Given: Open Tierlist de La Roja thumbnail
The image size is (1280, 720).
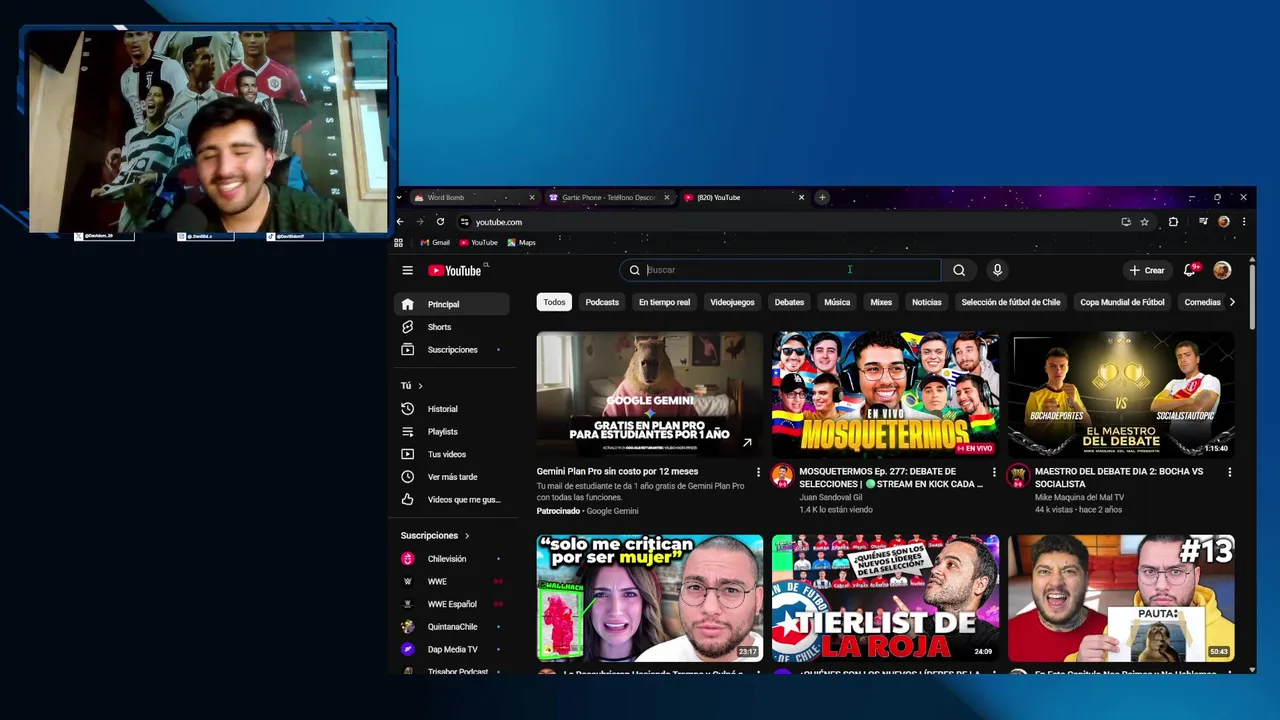Looking at the screenshot, I should click(885, 598).
